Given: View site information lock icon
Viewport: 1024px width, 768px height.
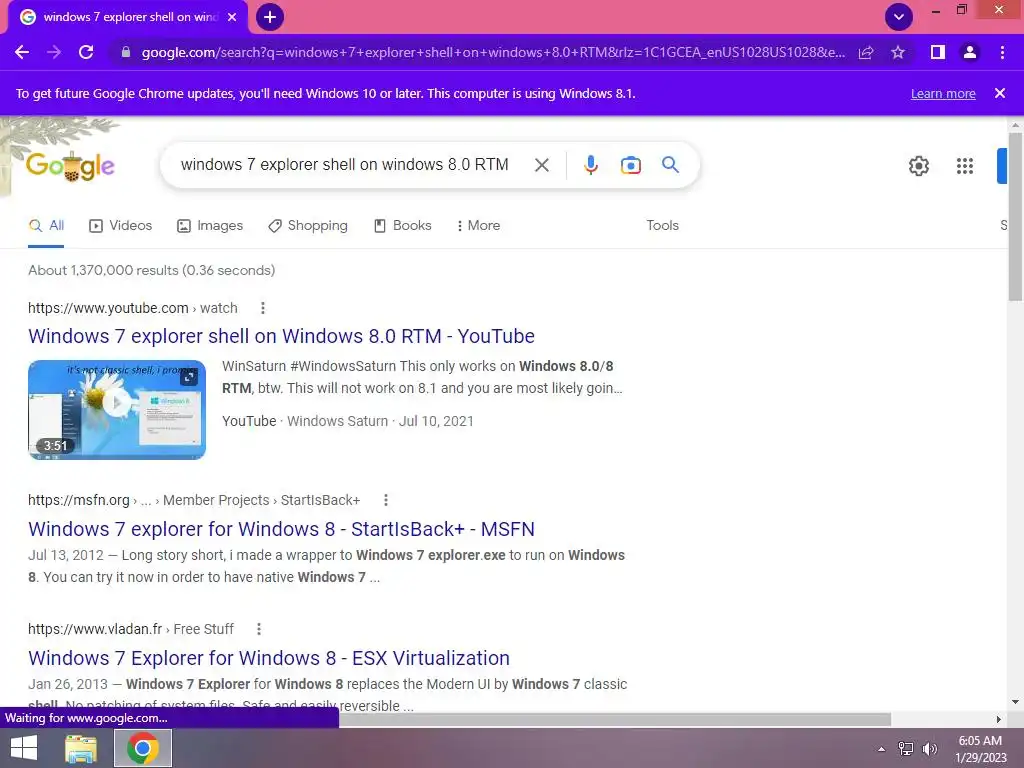Looking at the screenshot, I should click(x=126, y=52).
